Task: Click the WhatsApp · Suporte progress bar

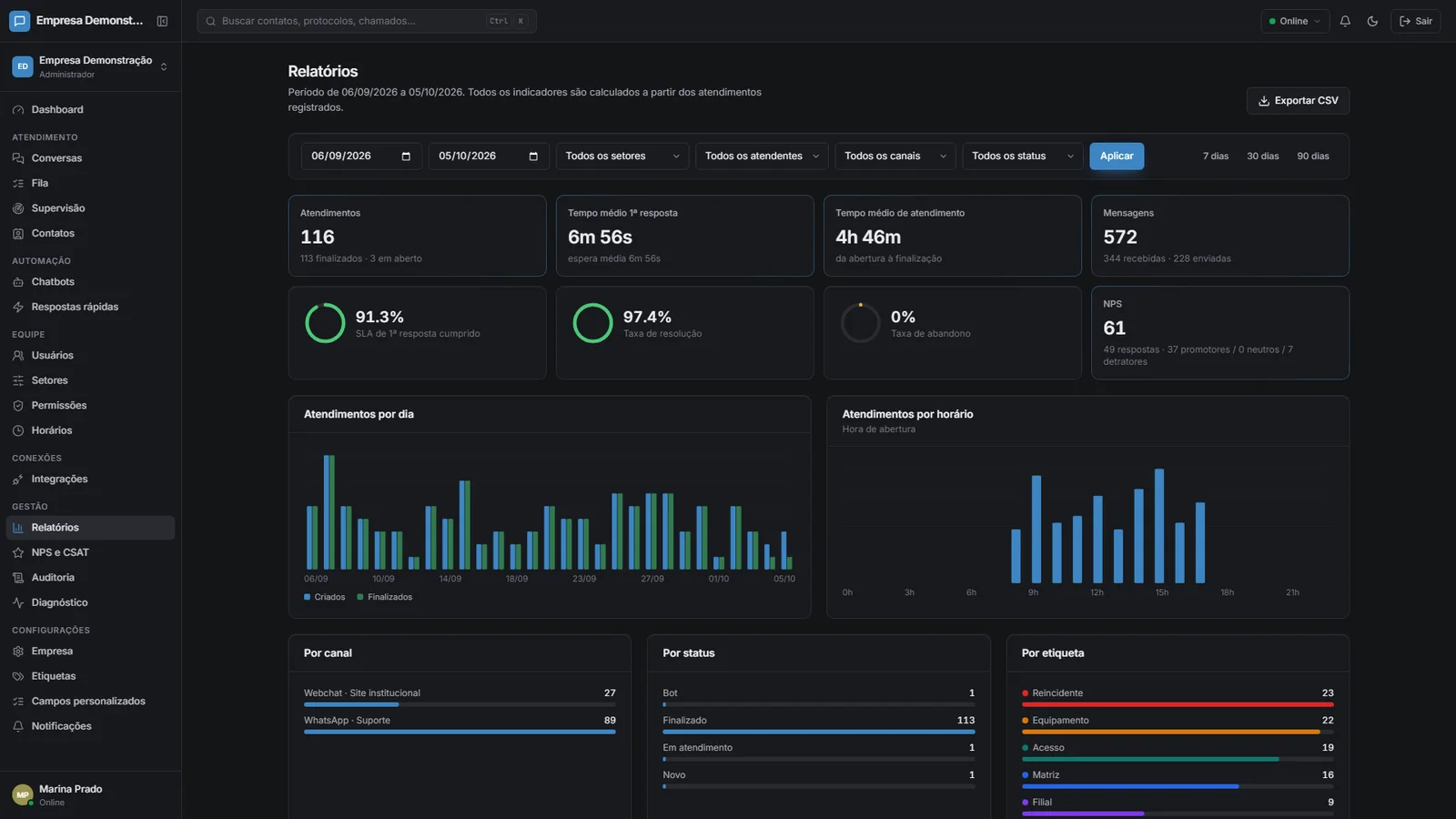Action: [x=460, y=732]
